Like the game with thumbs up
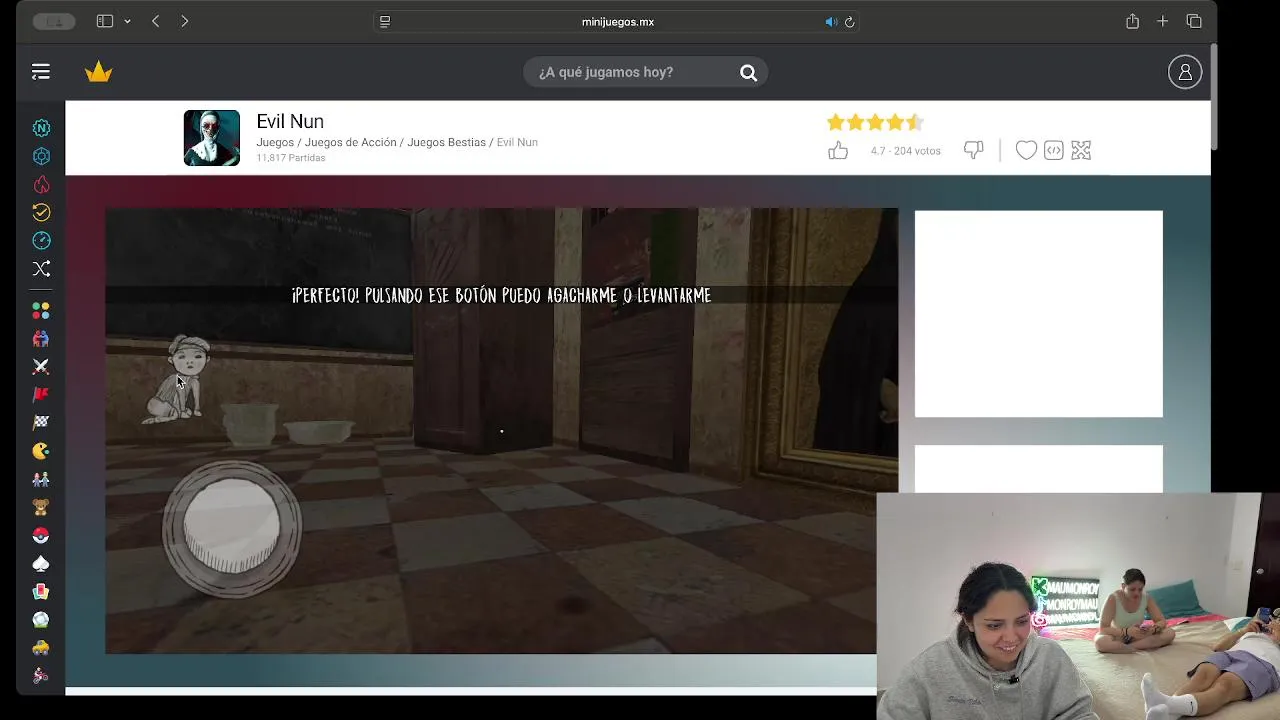Screen dimensions: 1280x720 pos(838,150)
